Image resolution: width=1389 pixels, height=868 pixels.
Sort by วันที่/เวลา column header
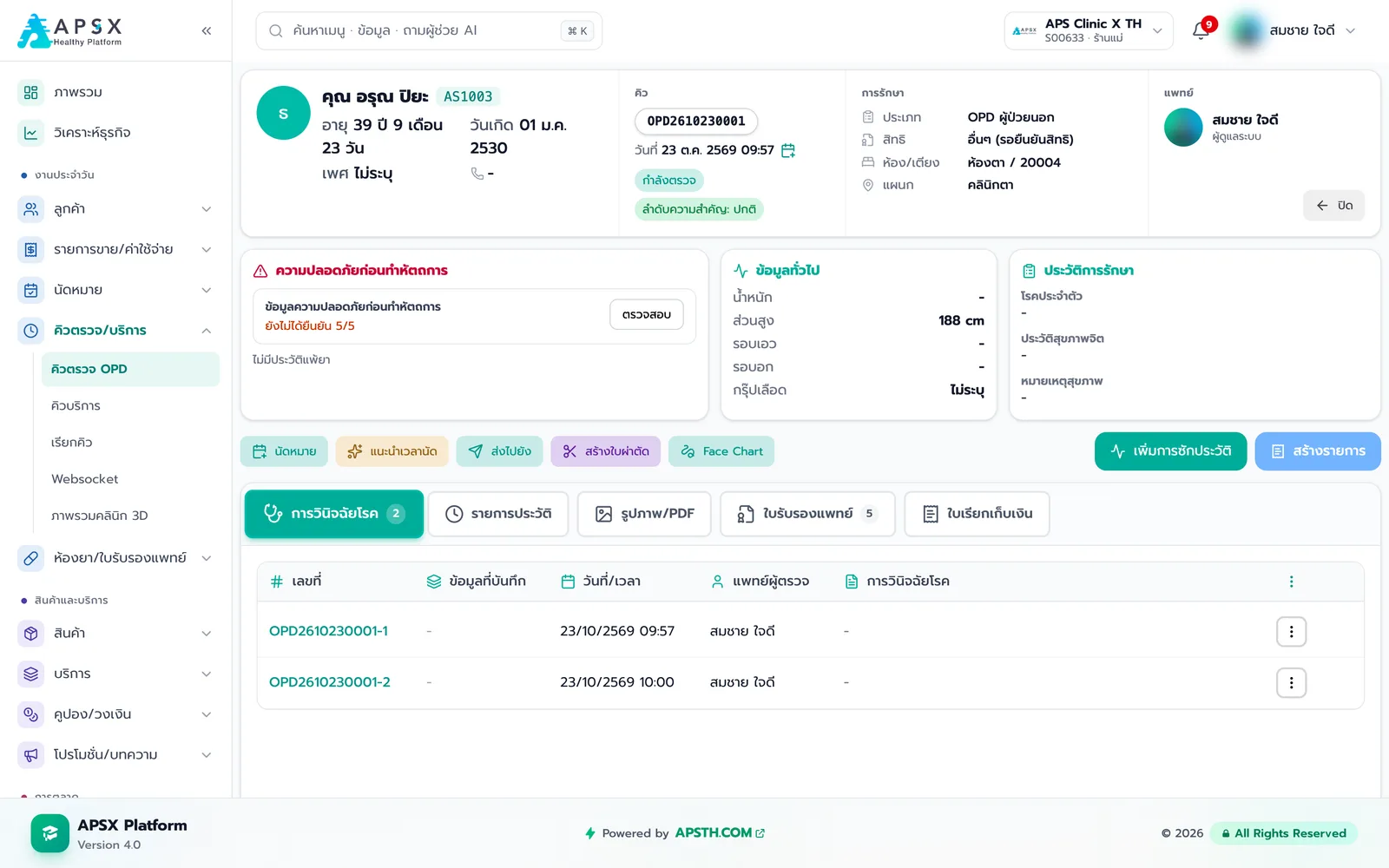pyautogui.click(x=601, y=582)
